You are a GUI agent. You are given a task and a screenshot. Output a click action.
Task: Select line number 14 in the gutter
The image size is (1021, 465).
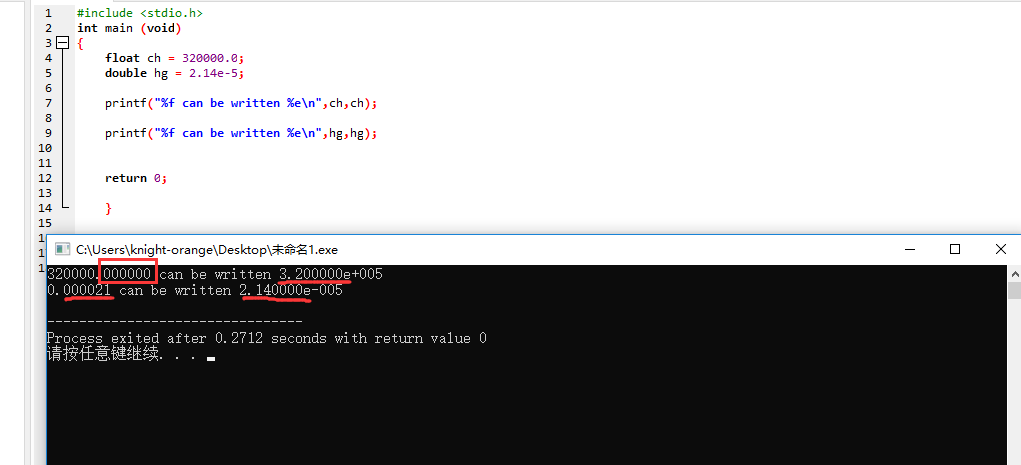[x=44, y=208]
